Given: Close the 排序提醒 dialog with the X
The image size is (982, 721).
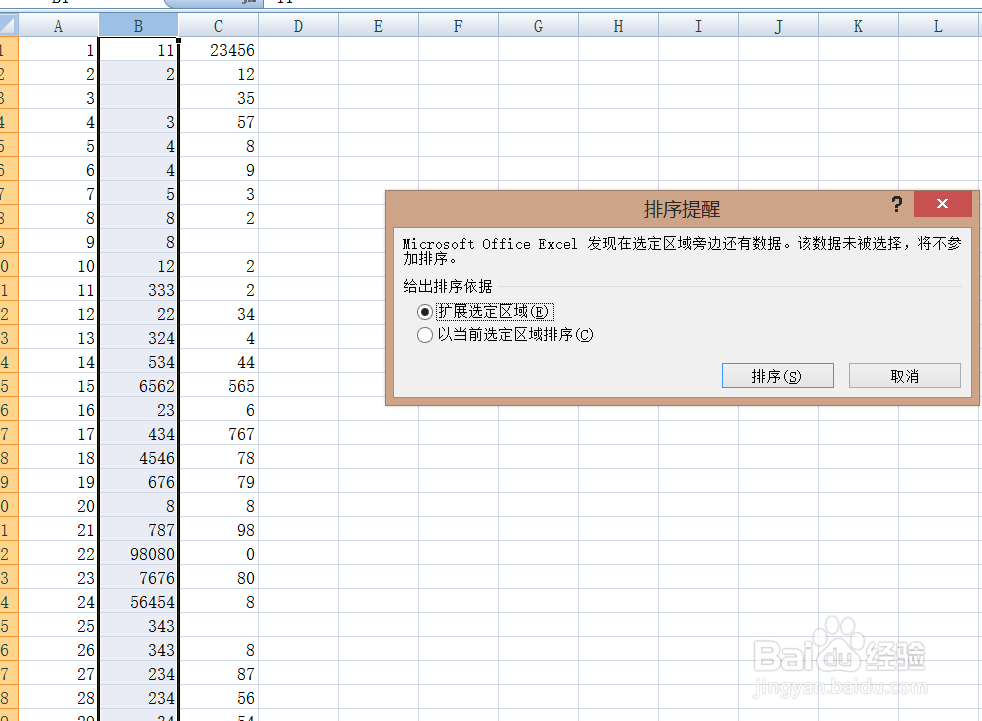Looking at the screenshot, I should [x=942, y=204].
